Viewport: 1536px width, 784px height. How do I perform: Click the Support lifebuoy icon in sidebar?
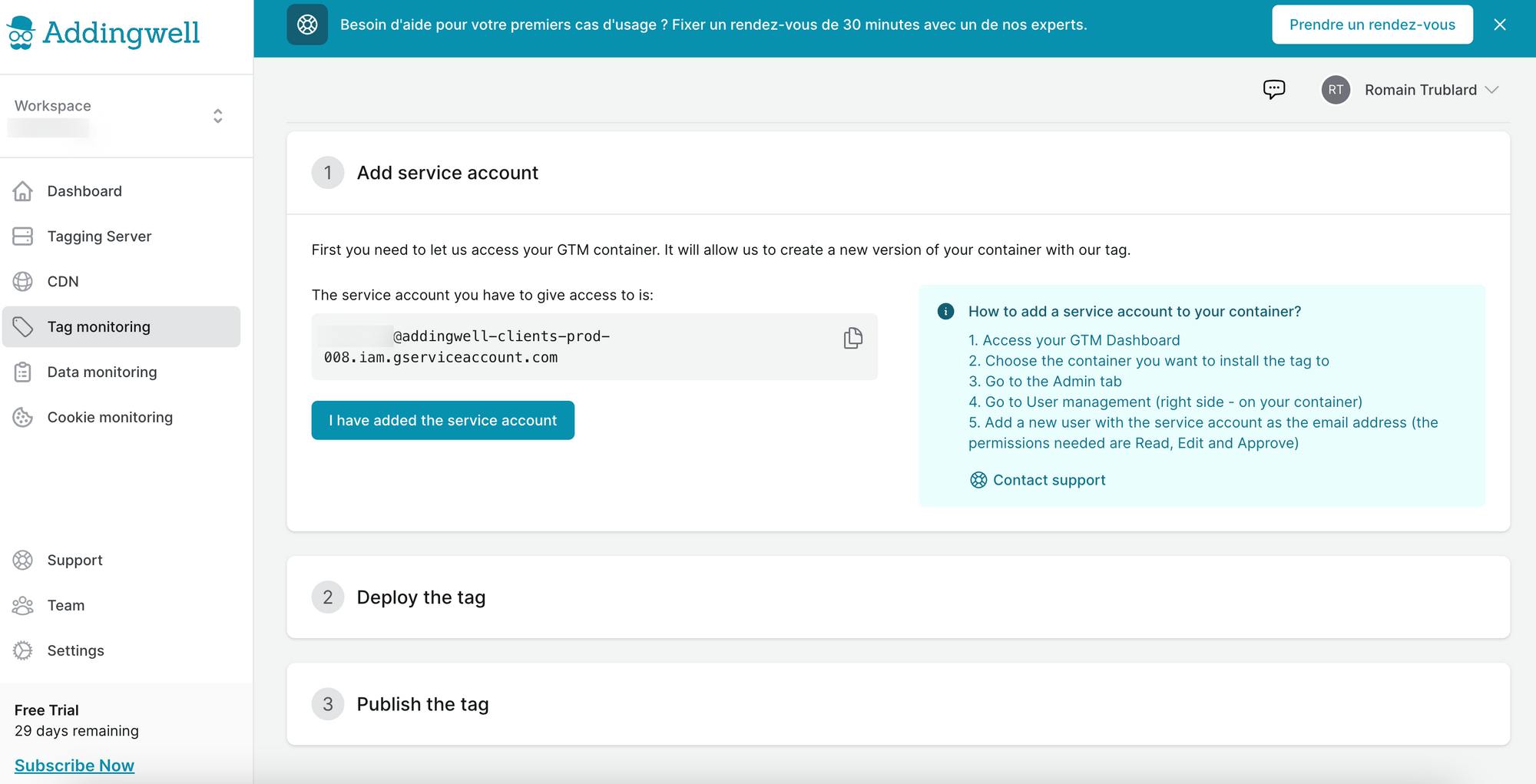pos(23,561)
